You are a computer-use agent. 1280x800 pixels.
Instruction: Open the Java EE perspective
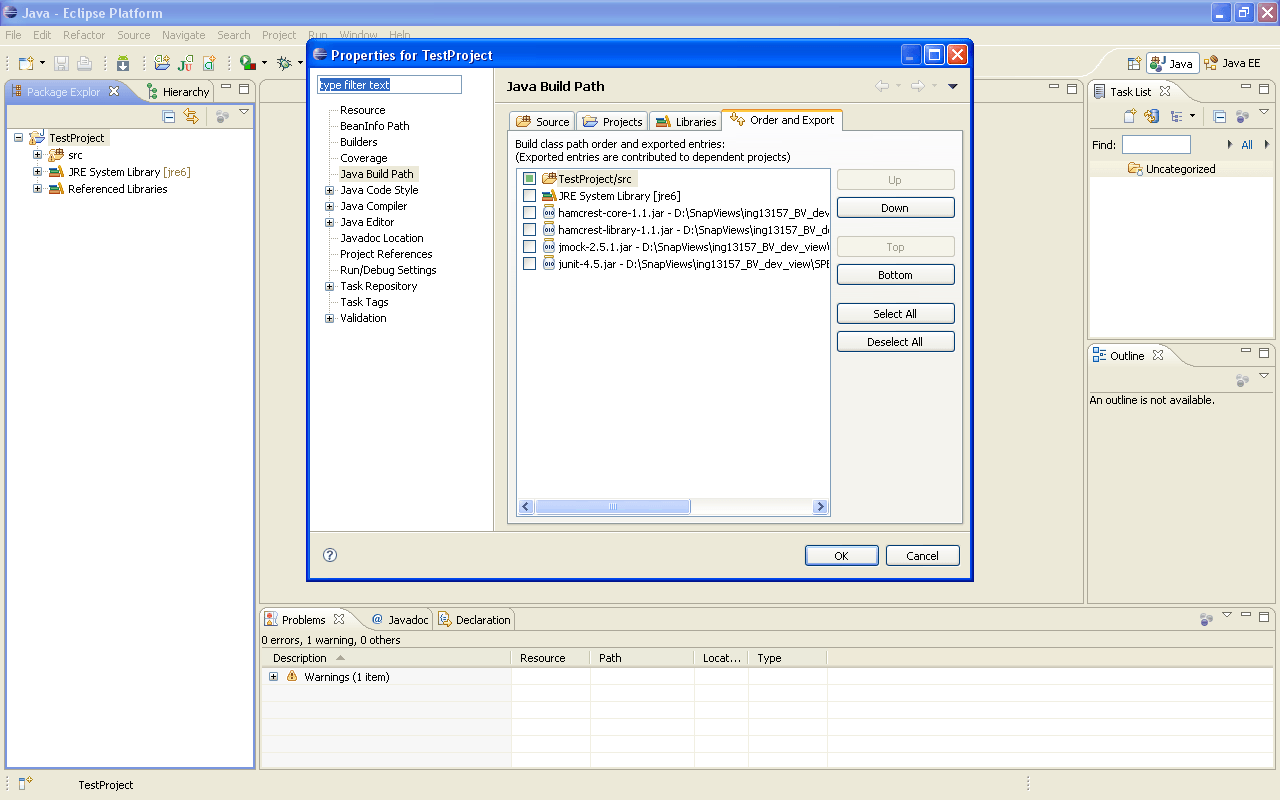click(1232, 63)
